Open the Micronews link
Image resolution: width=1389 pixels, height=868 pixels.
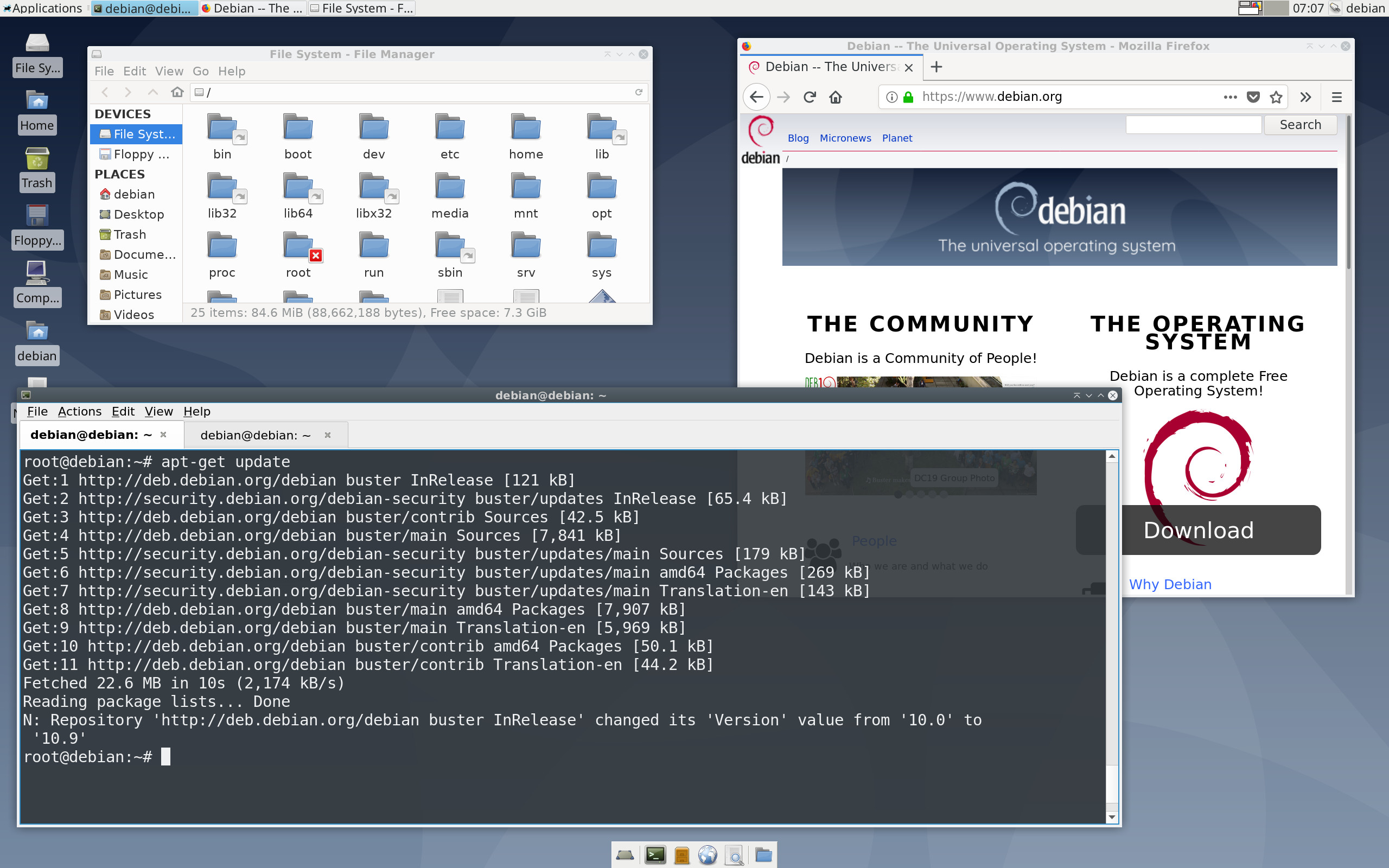coord(845,138)
